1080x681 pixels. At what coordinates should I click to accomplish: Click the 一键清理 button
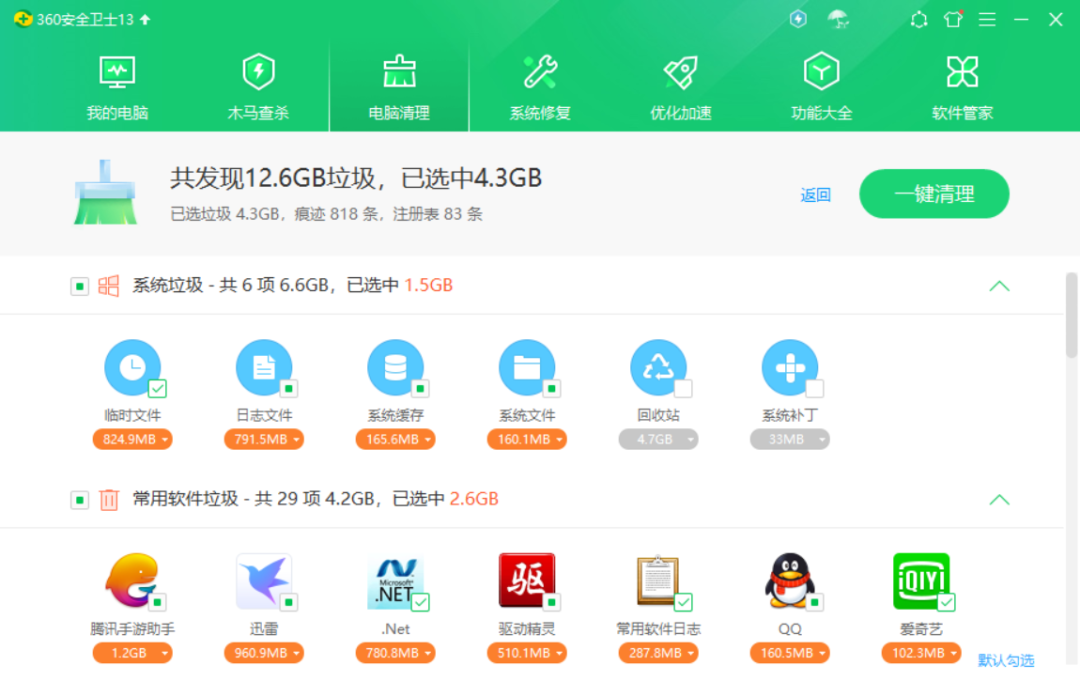pyautogui.click(x=934, y=193)
